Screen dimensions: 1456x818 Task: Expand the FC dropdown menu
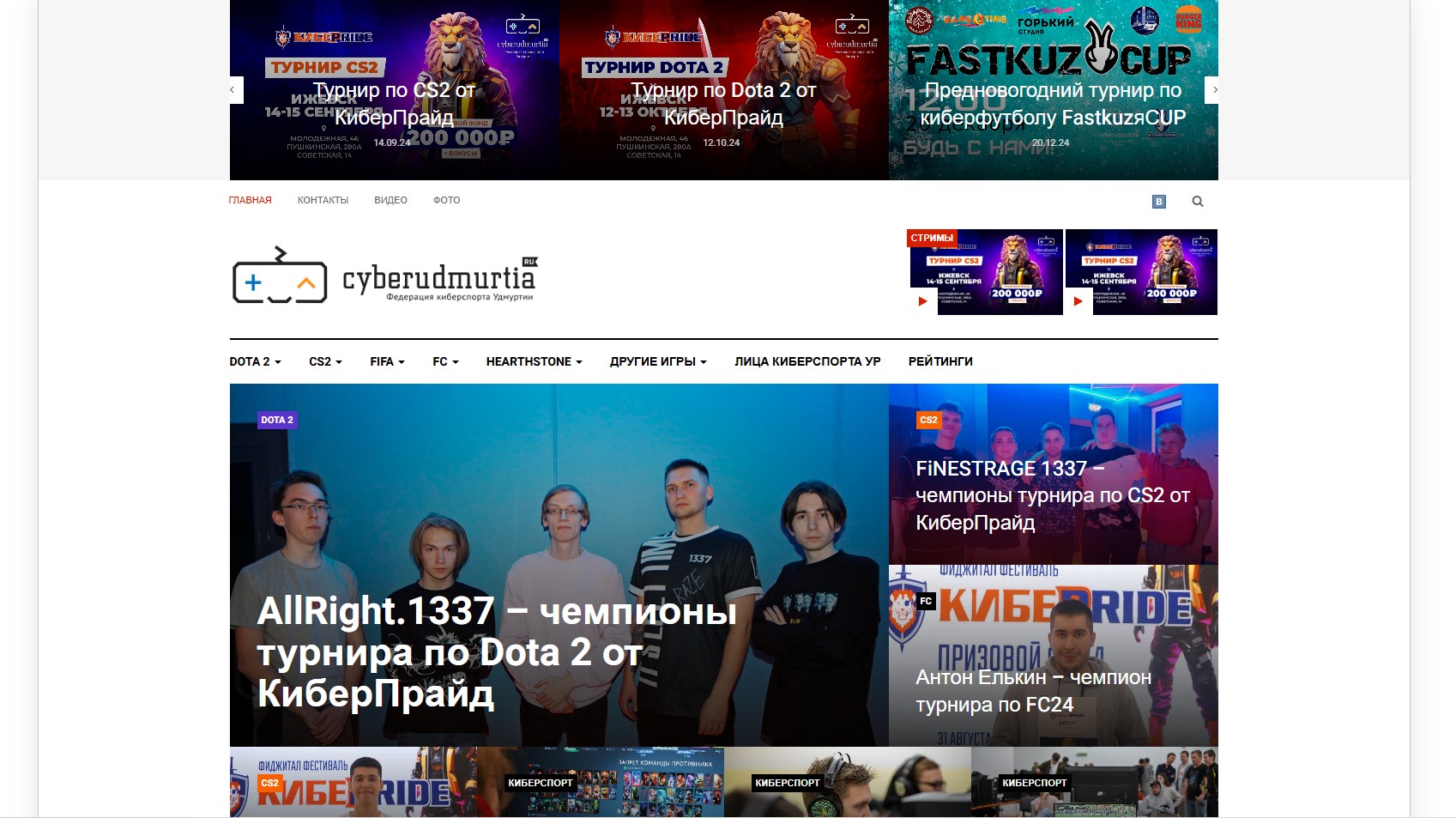(445, 361)
